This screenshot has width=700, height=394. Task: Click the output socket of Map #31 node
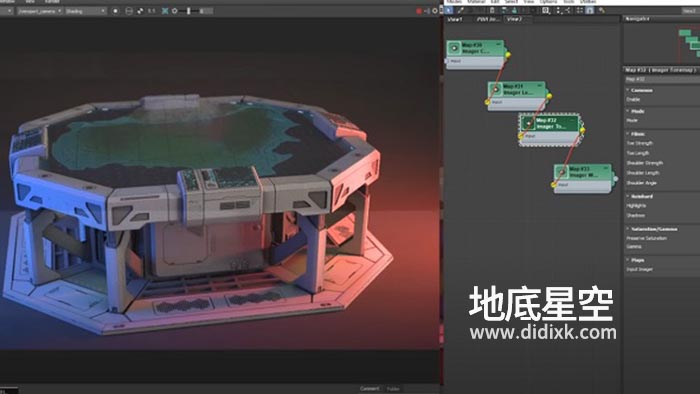pos(549,96)
